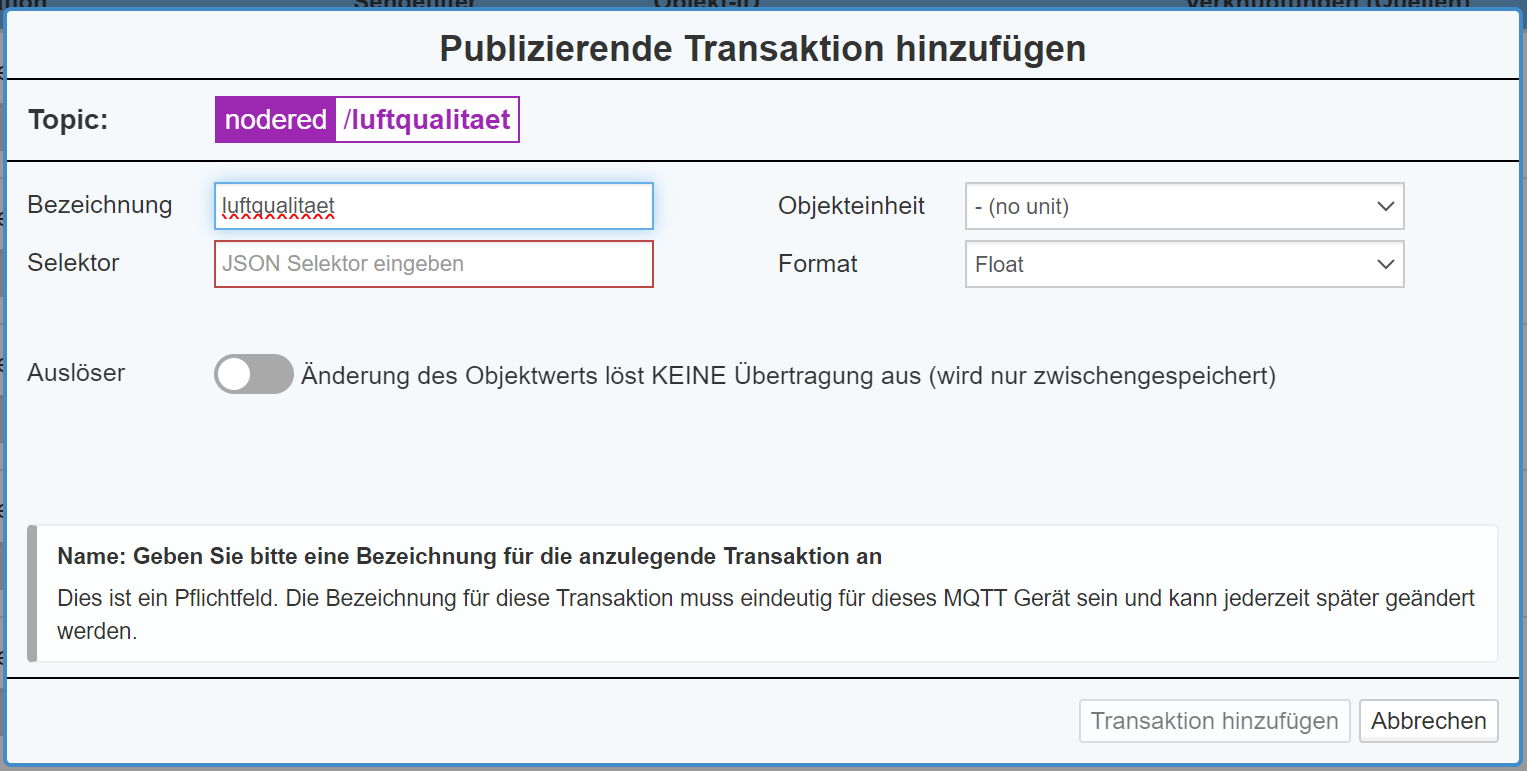Click the Bezeichnung input containing luftqualitaet
The height and width of the screenshot is (771, 1527).
(x=434, y=206)
